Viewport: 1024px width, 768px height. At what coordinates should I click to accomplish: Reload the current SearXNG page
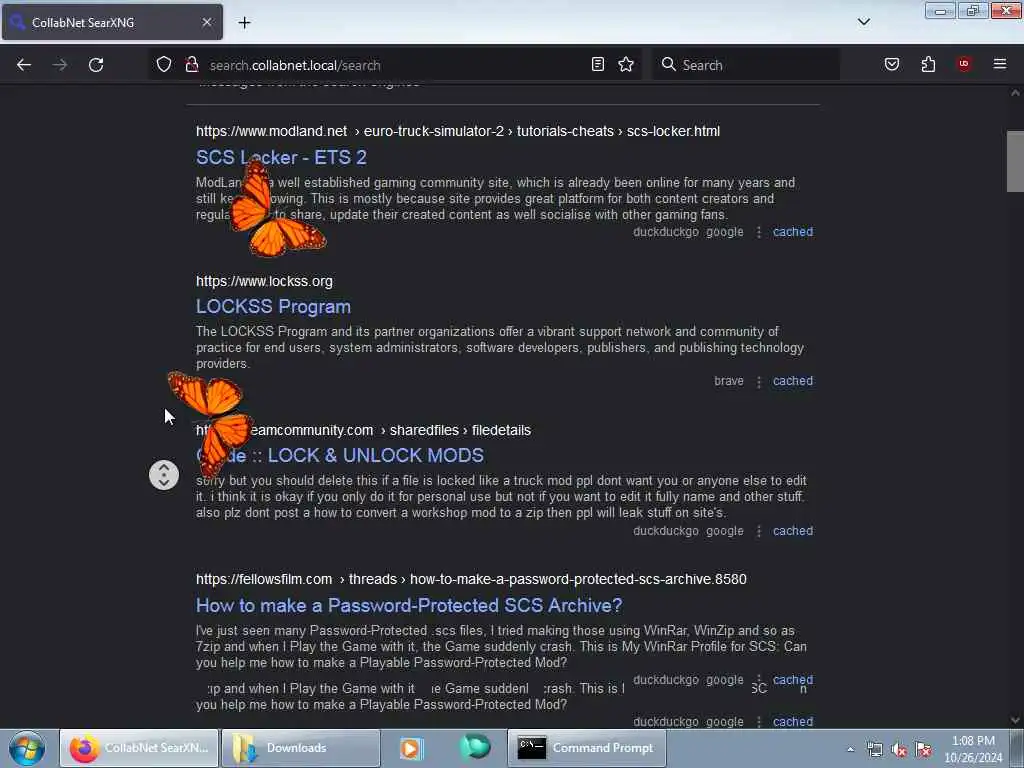[96, 65]
